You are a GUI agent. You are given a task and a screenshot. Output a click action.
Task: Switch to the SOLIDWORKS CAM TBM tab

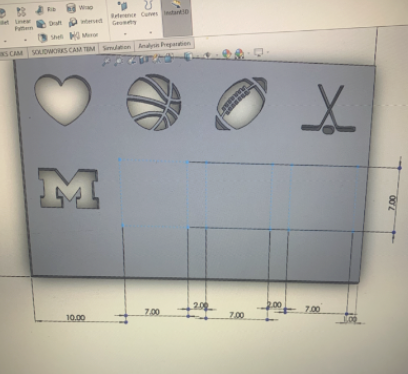(63, 50)
